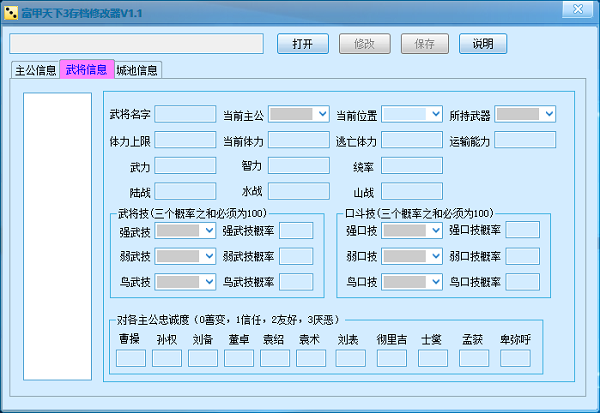Click the 陆战 input field

pyautogui.click(x=185, y=191)
